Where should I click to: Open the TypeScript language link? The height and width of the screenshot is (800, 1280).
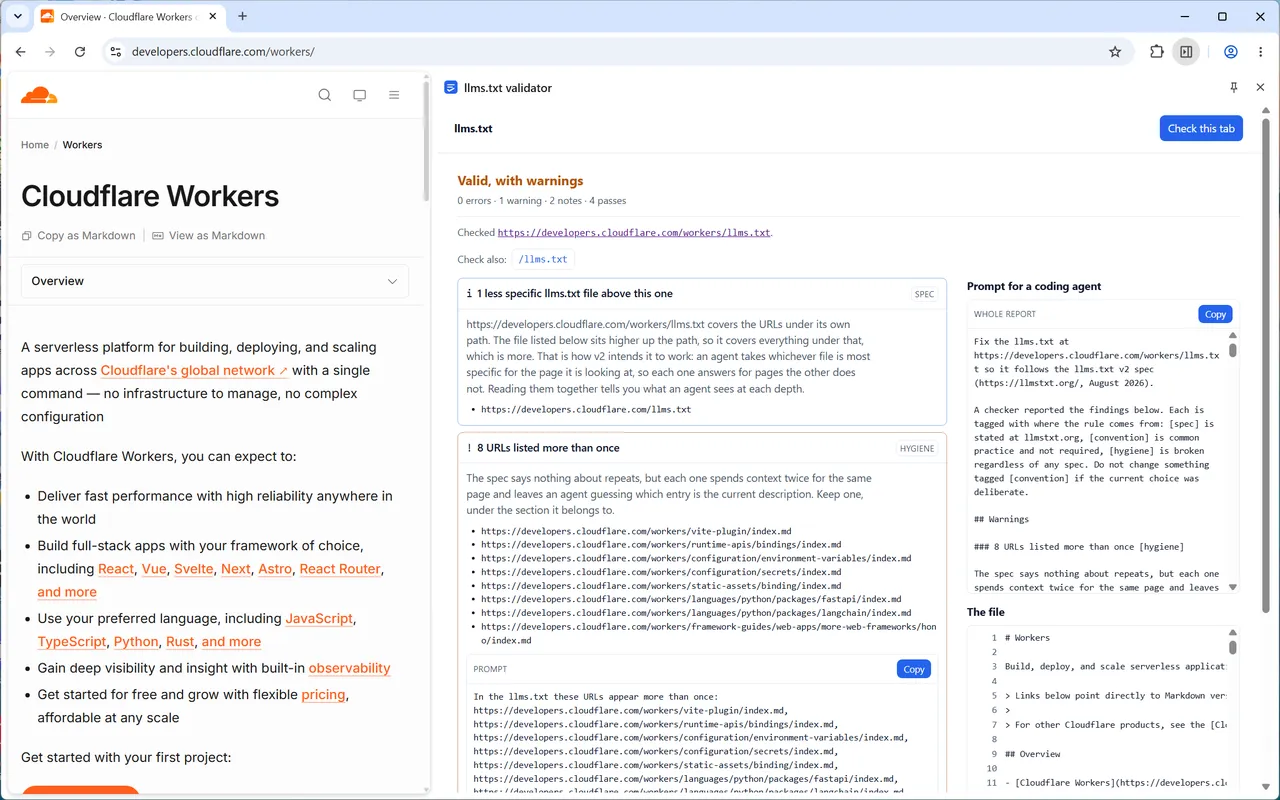(x=72, y=642)
